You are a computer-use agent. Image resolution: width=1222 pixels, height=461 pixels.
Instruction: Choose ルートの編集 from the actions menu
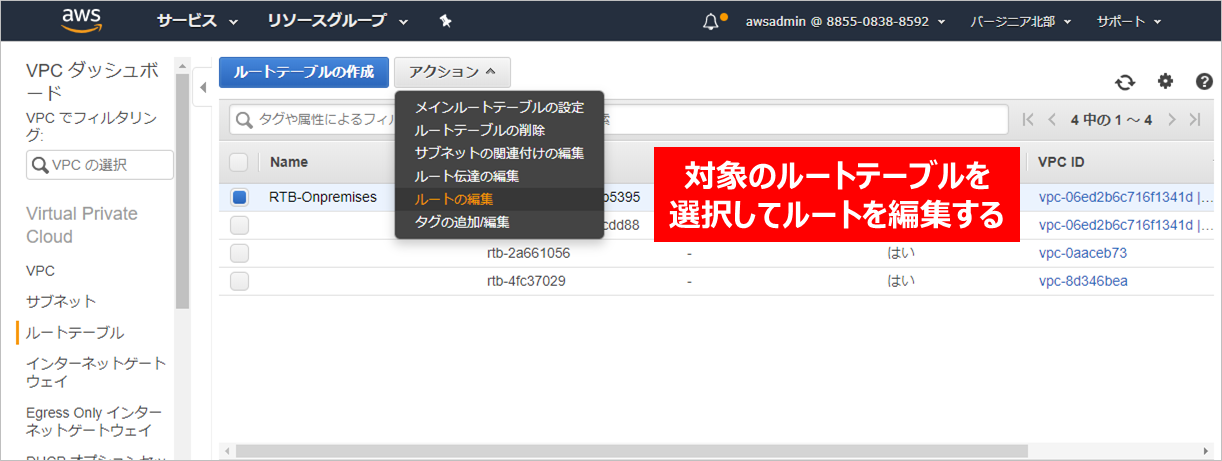click(454, 199)
